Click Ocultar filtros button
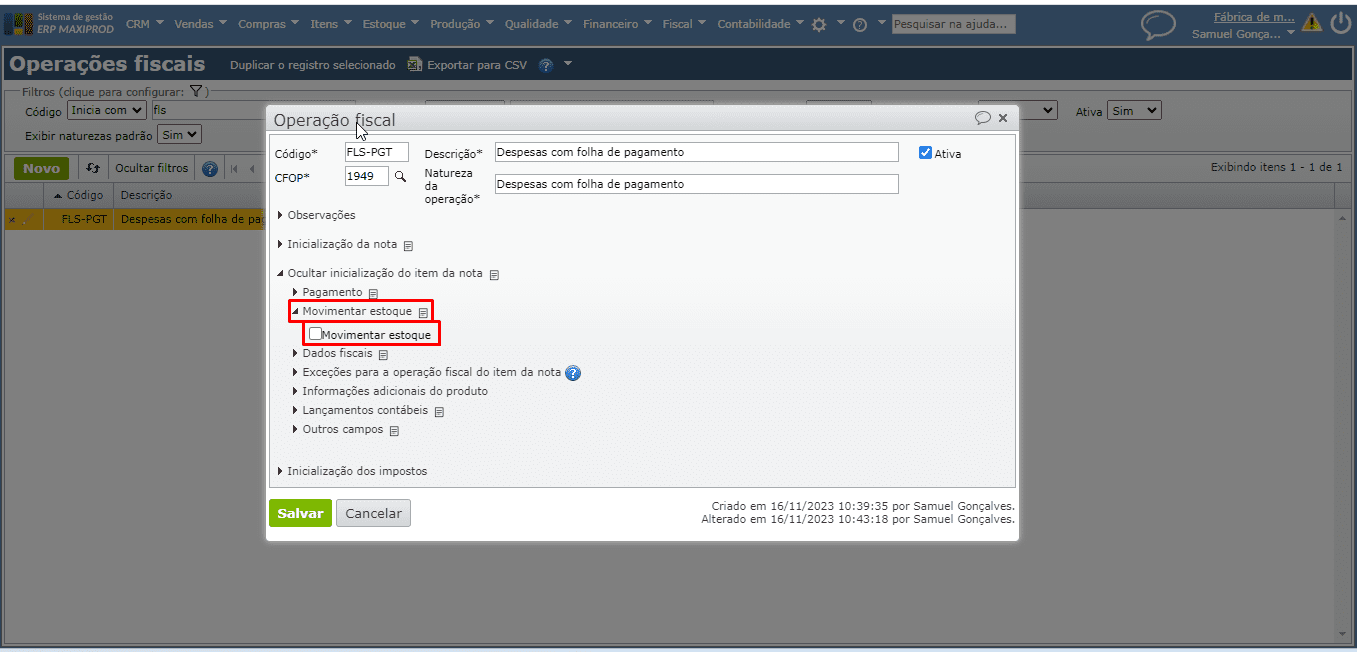Viewport: 1357px width, 652px height. pyautogui.click(x=151, y=168)
